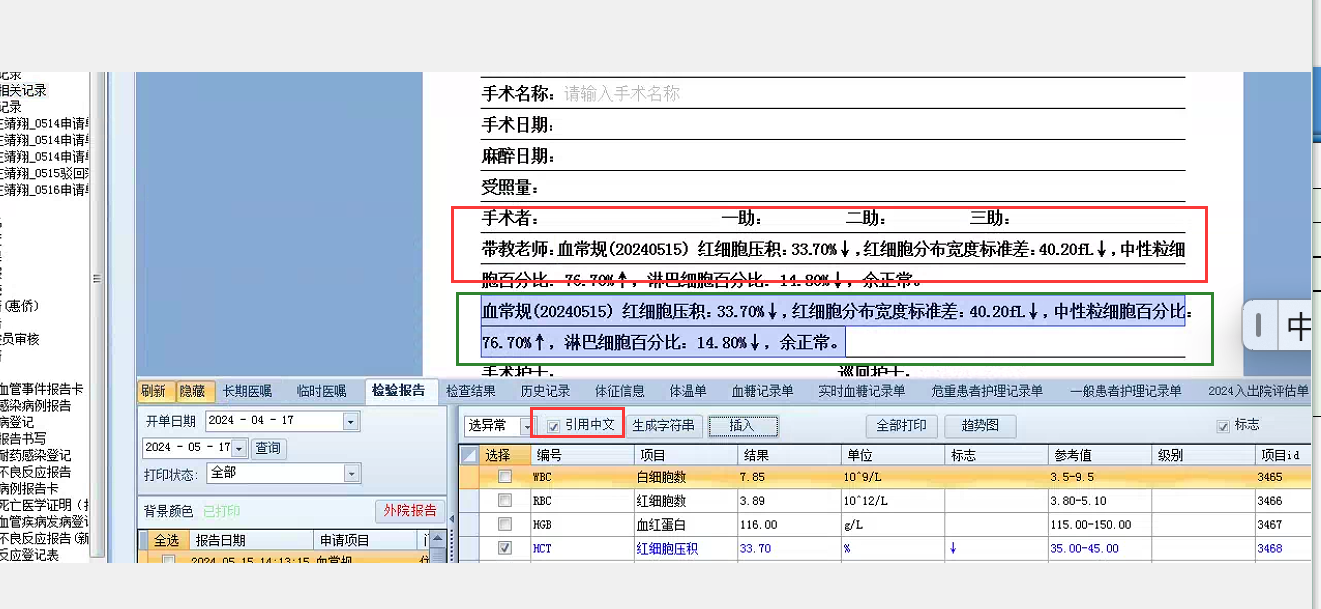
Task: Open 不良反应报告 in the left tree
Action: tap(36, 472)
